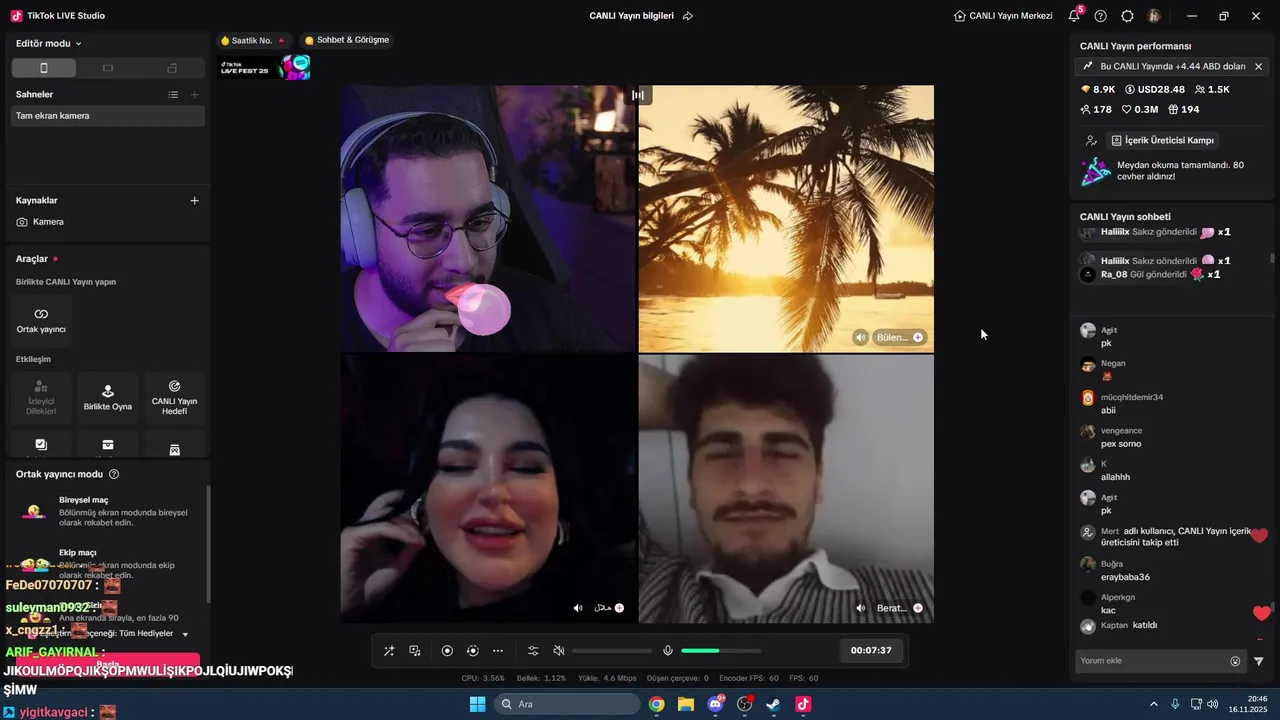Click the Live Fest 25 banner

point(265,68)
